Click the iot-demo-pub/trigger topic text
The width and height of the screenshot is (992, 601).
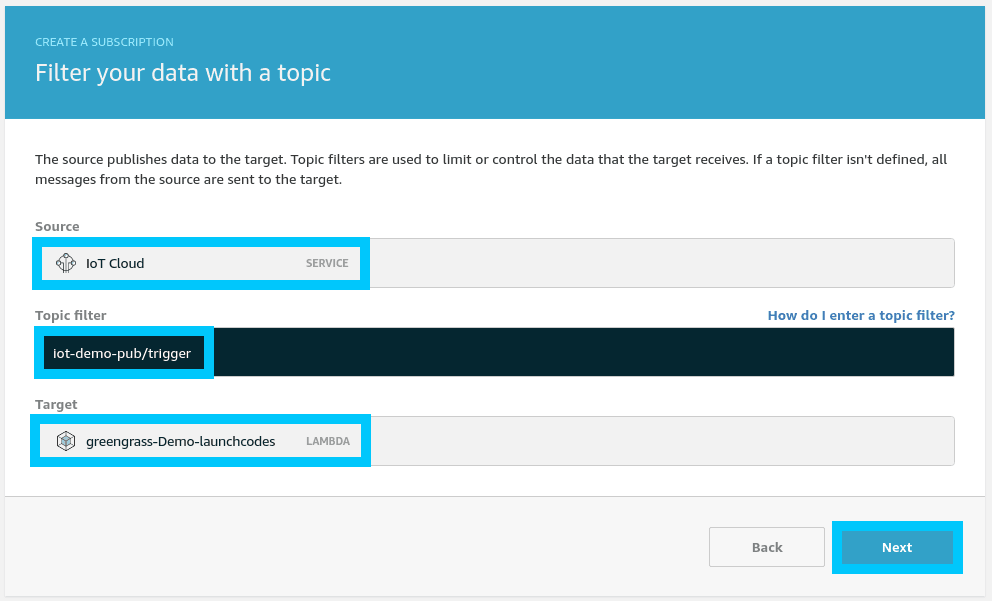coord(122,353)
